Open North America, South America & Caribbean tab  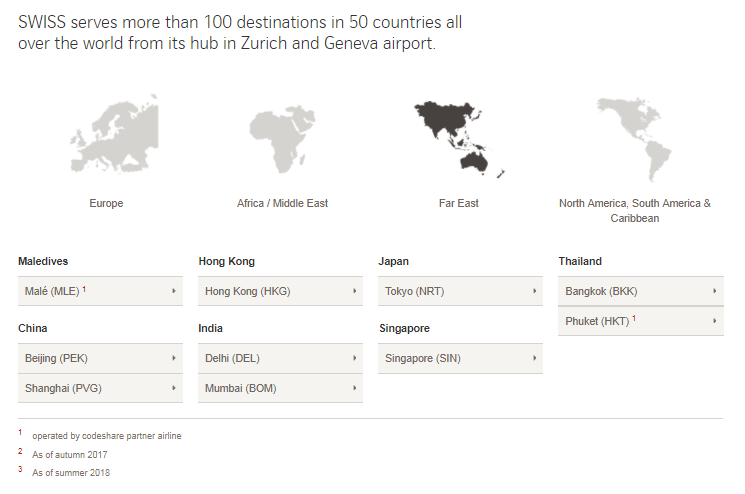pyautogui.click(x=635, y=210)
